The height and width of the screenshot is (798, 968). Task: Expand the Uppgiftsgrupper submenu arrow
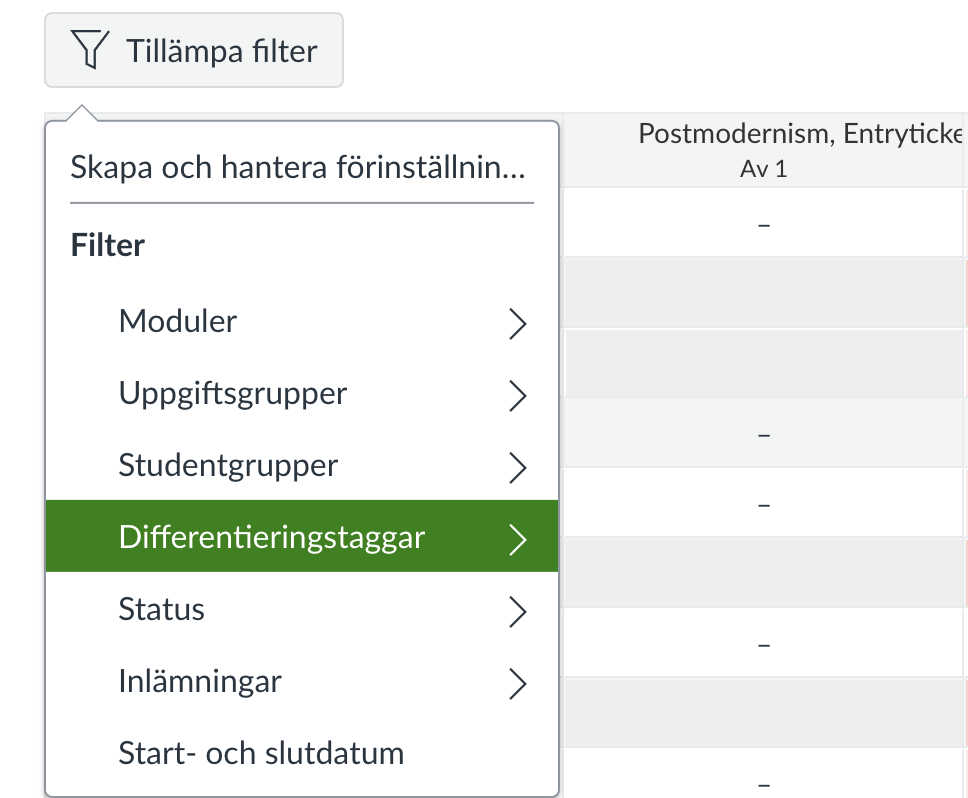point(517,396)
